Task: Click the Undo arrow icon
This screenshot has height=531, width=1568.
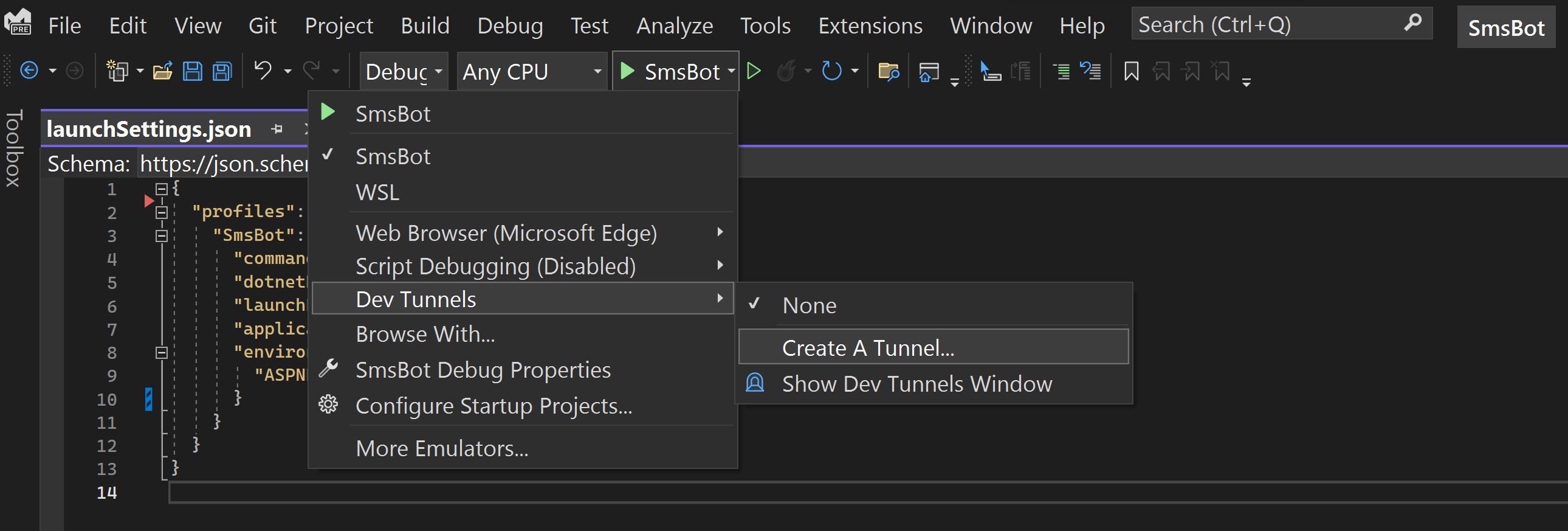Action: tap(263, 71)
